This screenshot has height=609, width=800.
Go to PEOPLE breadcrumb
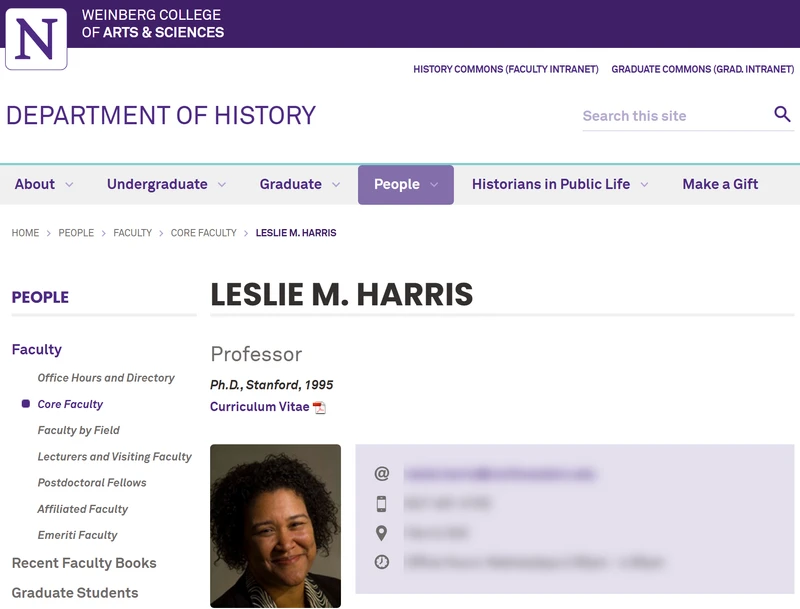(76, 233)
